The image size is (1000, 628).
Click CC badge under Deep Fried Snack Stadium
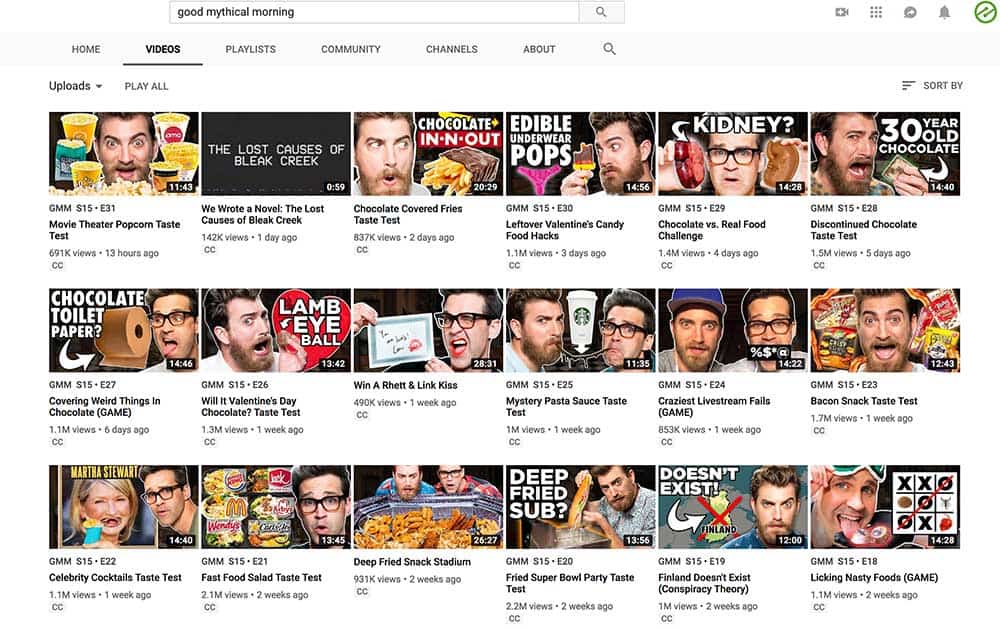[362, 592]
